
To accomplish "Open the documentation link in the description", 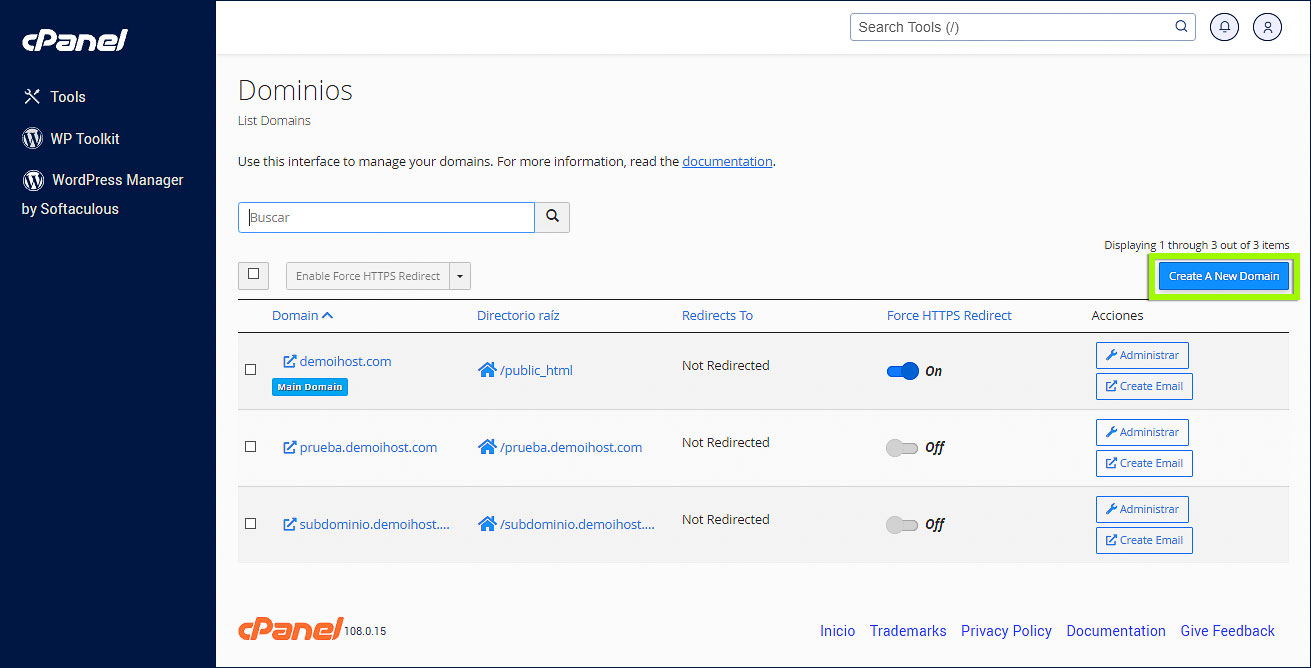I will 727,161.
